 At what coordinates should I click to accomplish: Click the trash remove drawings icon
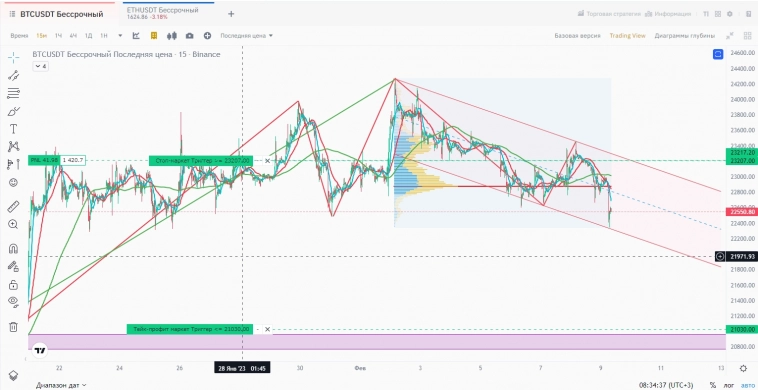coord(14,327)
